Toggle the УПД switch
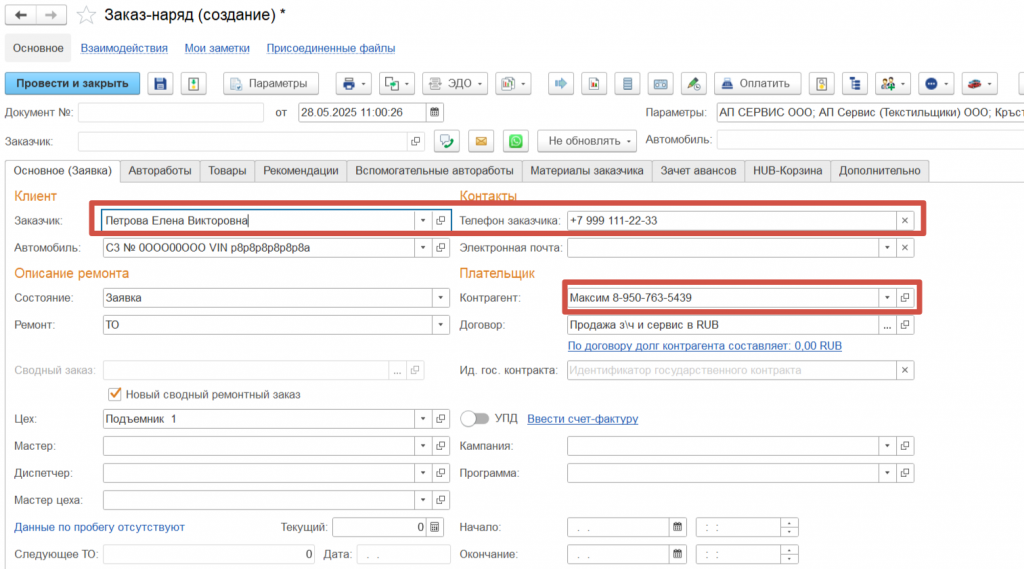This screenshot has width=1024, height=569. (x=474, y=419)
